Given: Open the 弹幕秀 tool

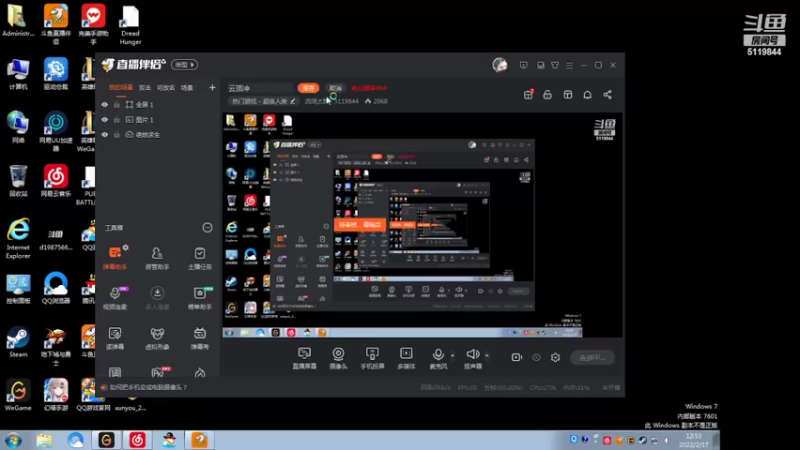Looking at the screenshot, I should pos(199,338).
